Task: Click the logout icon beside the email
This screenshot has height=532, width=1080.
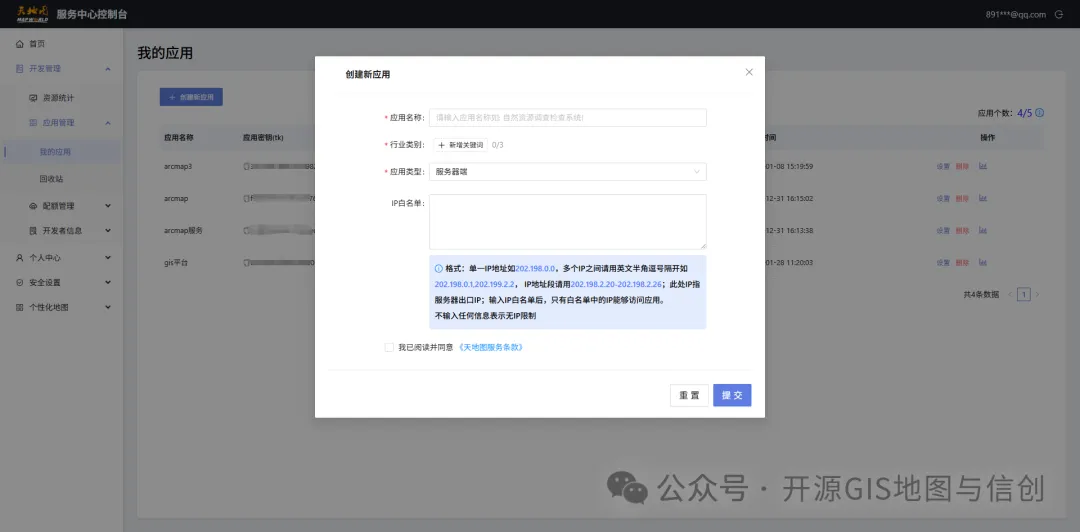Action: (1059, 14)
